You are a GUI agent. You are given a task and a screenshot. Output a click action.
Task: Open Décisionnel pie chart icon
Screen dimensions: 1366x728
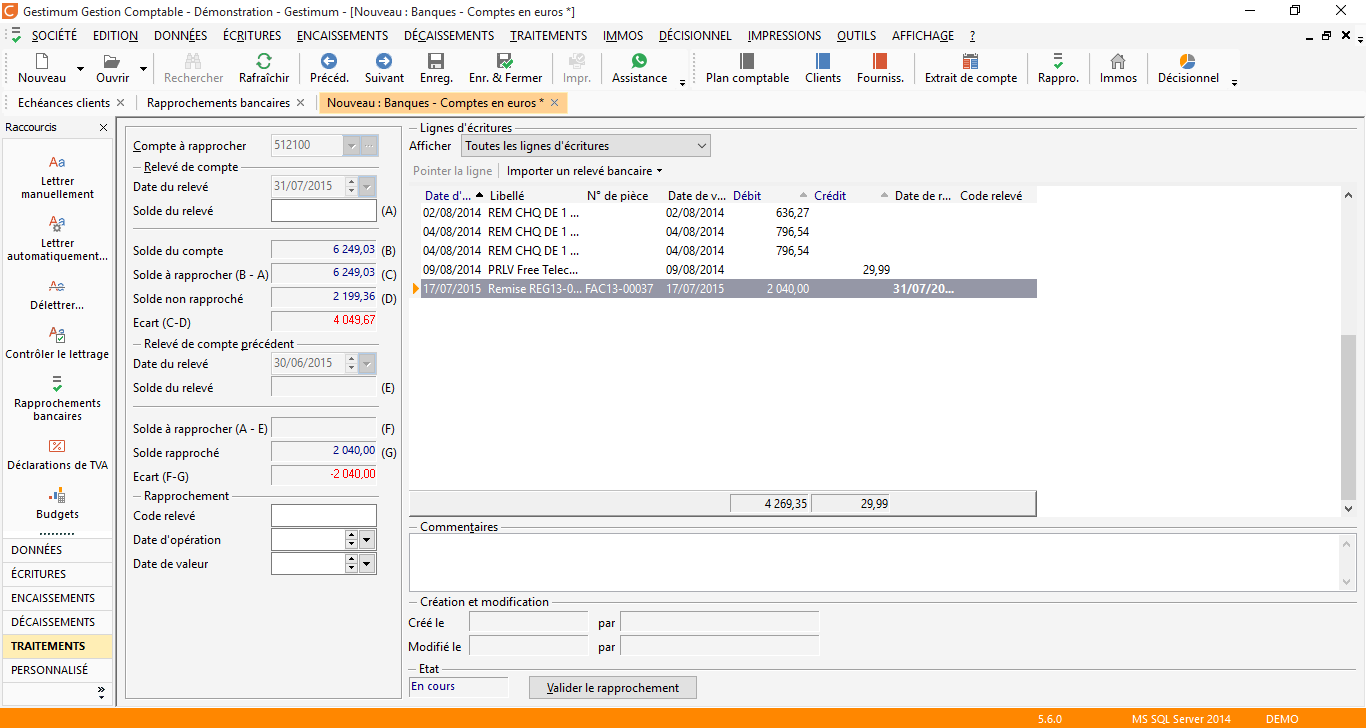tap(1188, 61)
